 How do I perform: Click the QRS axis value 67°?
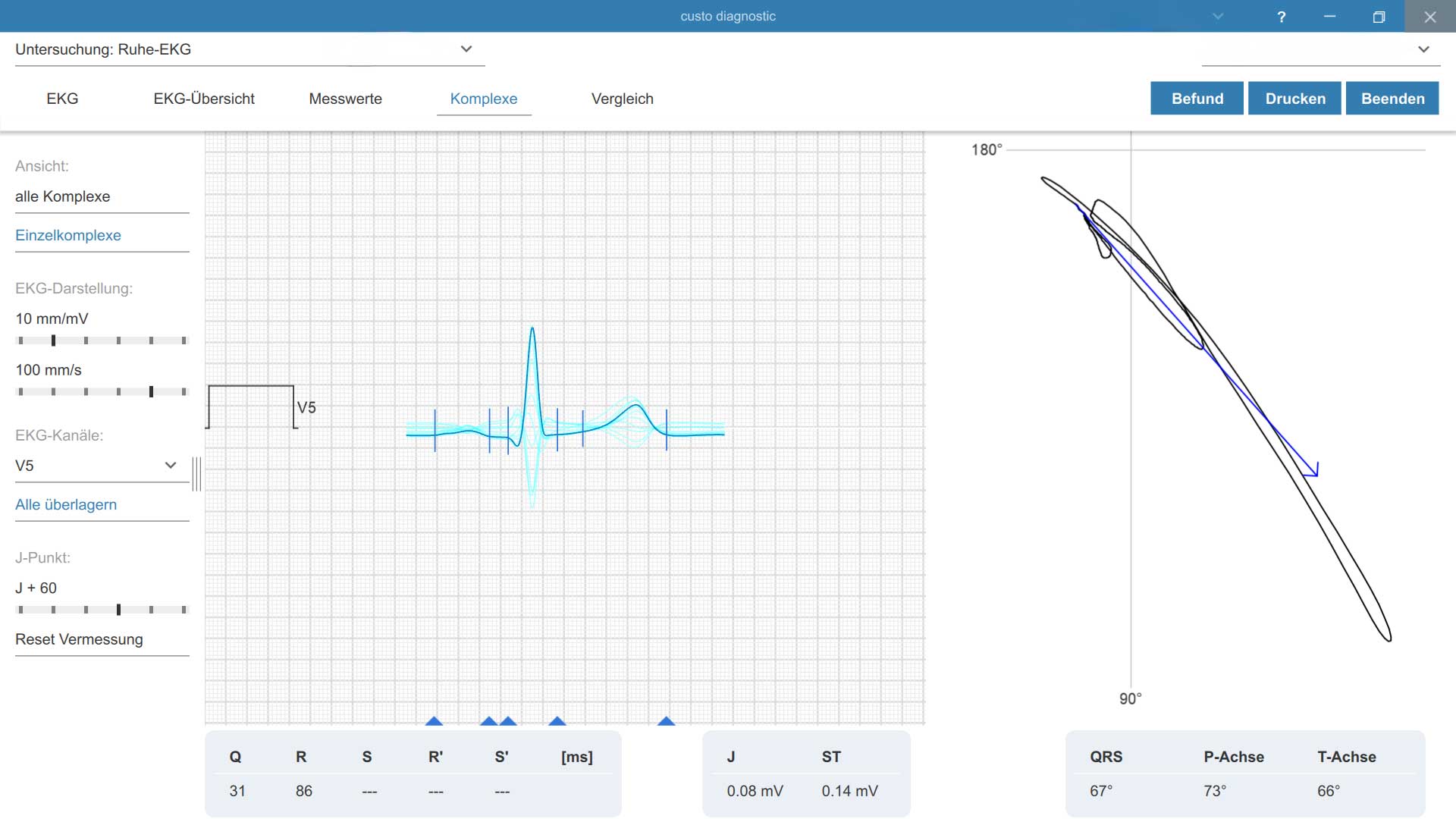1101,791
